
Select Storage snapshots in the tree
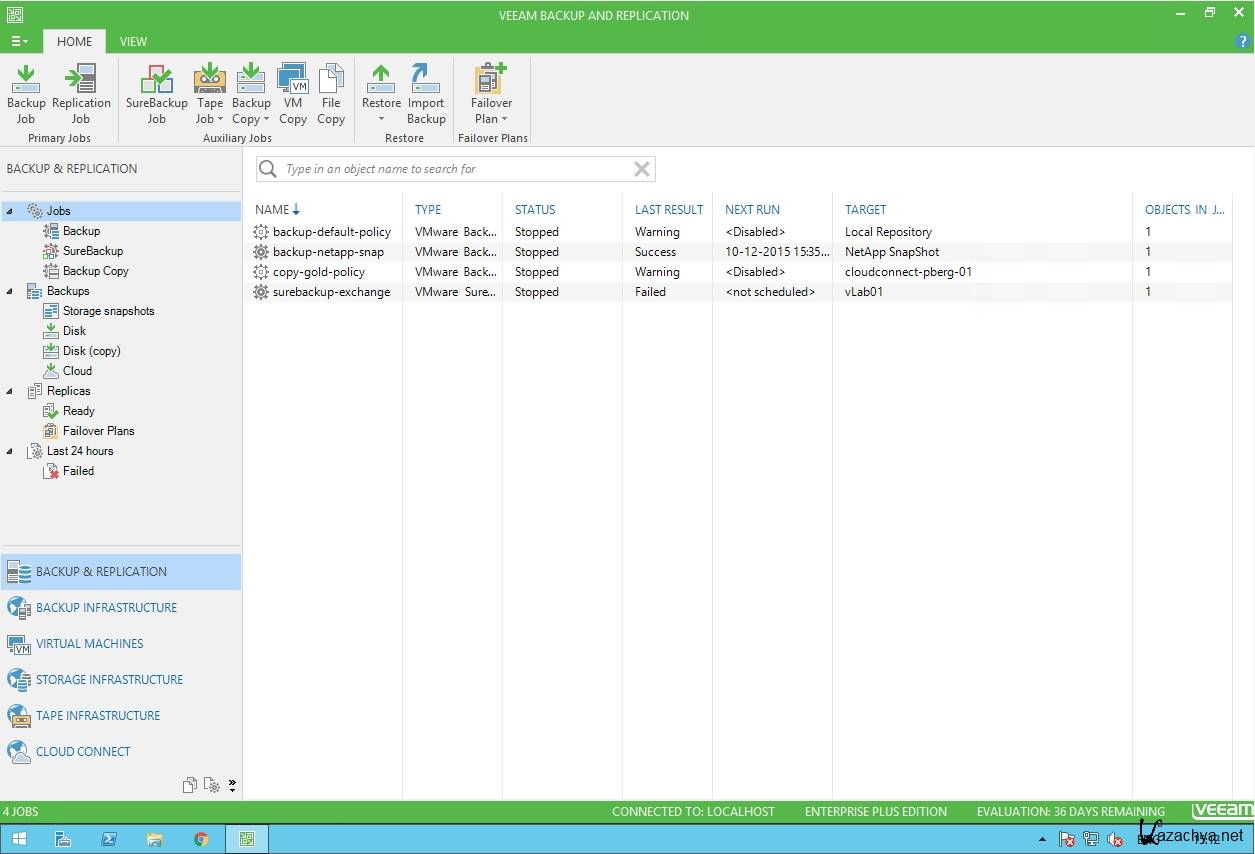coord(108,311)
